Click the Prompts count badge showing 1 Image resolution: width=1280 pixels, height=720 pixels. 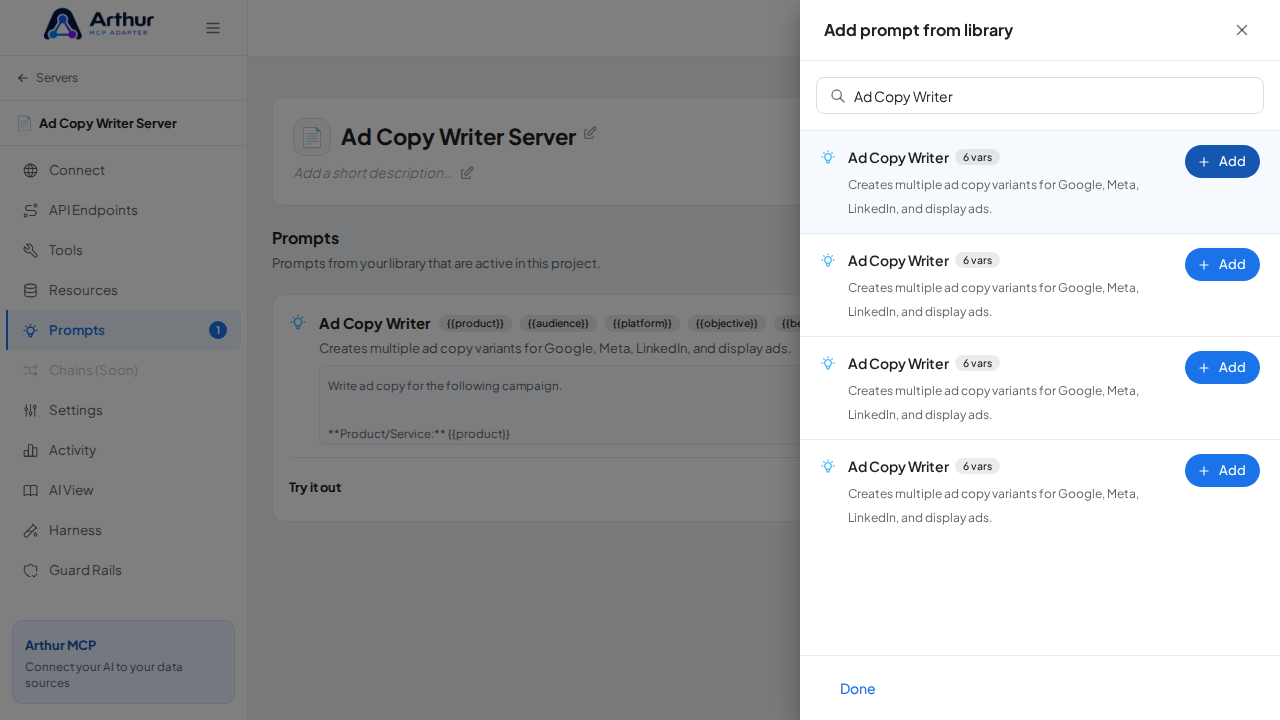point(218,330)
